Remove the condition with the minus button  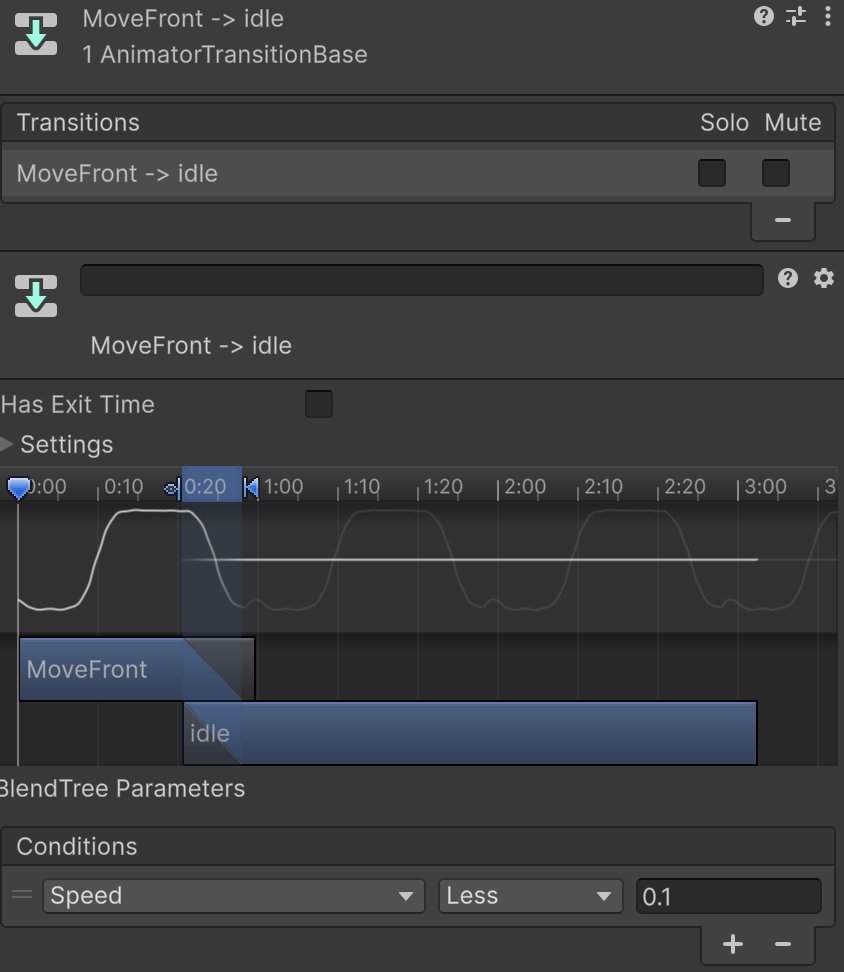pos(783,944)
